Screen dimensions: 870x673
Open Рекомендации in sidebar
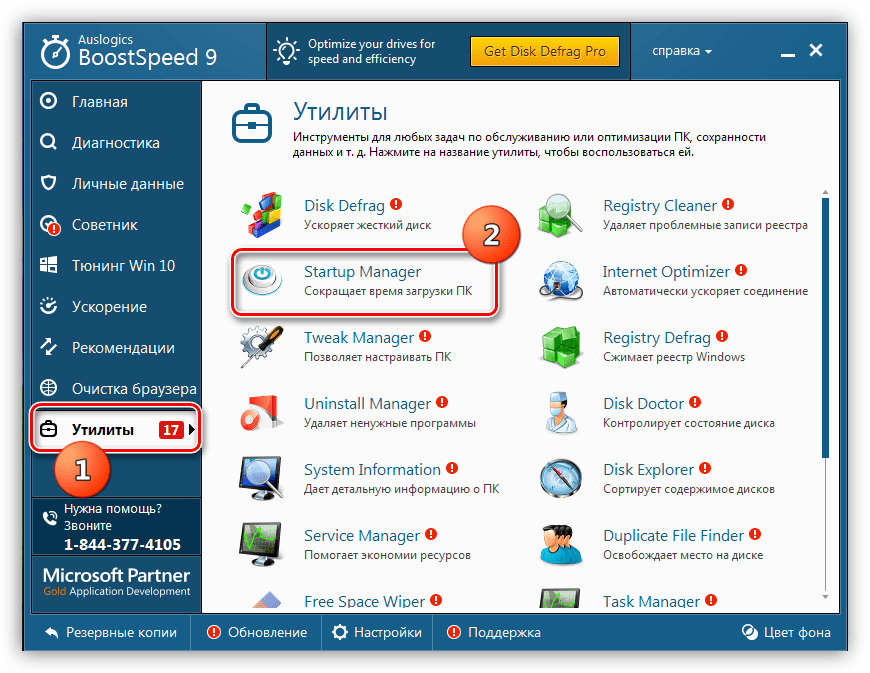pyautogui.click(x=115, y=348)
